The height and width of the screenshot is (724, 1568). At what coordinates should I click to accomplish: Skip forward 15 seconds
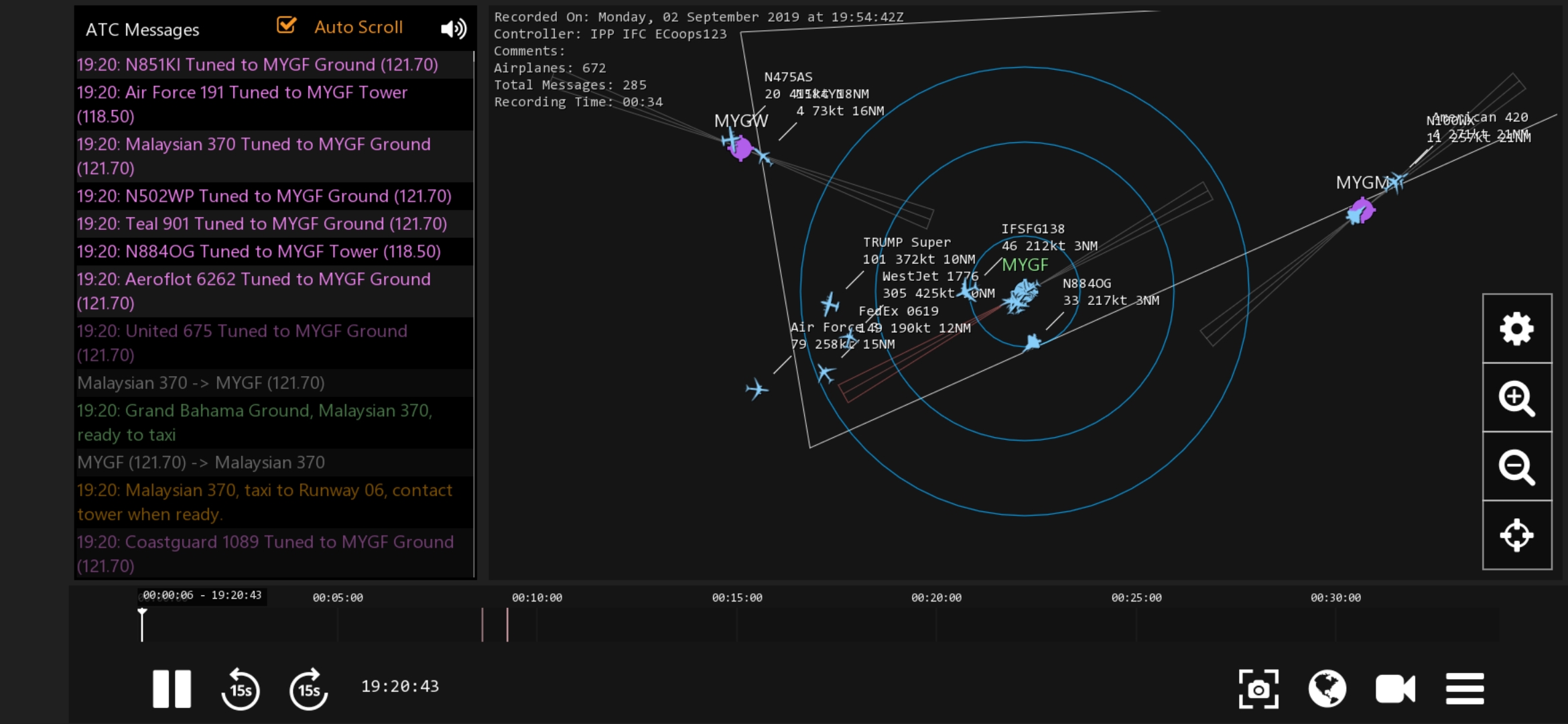(308, 688)
